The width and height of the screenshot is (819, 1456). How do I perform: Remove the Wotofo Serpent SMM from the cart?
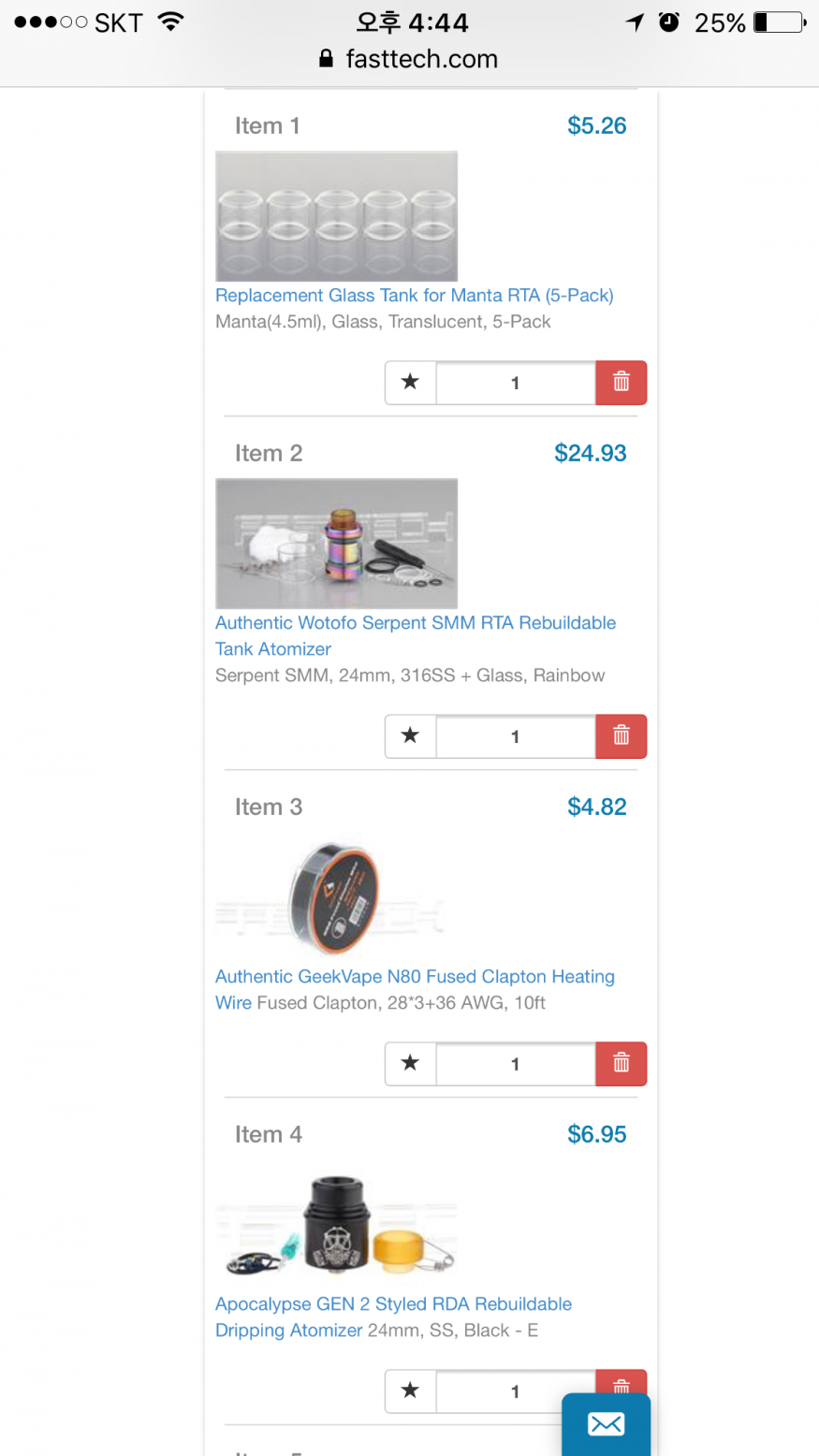click(x=621, y=736)
